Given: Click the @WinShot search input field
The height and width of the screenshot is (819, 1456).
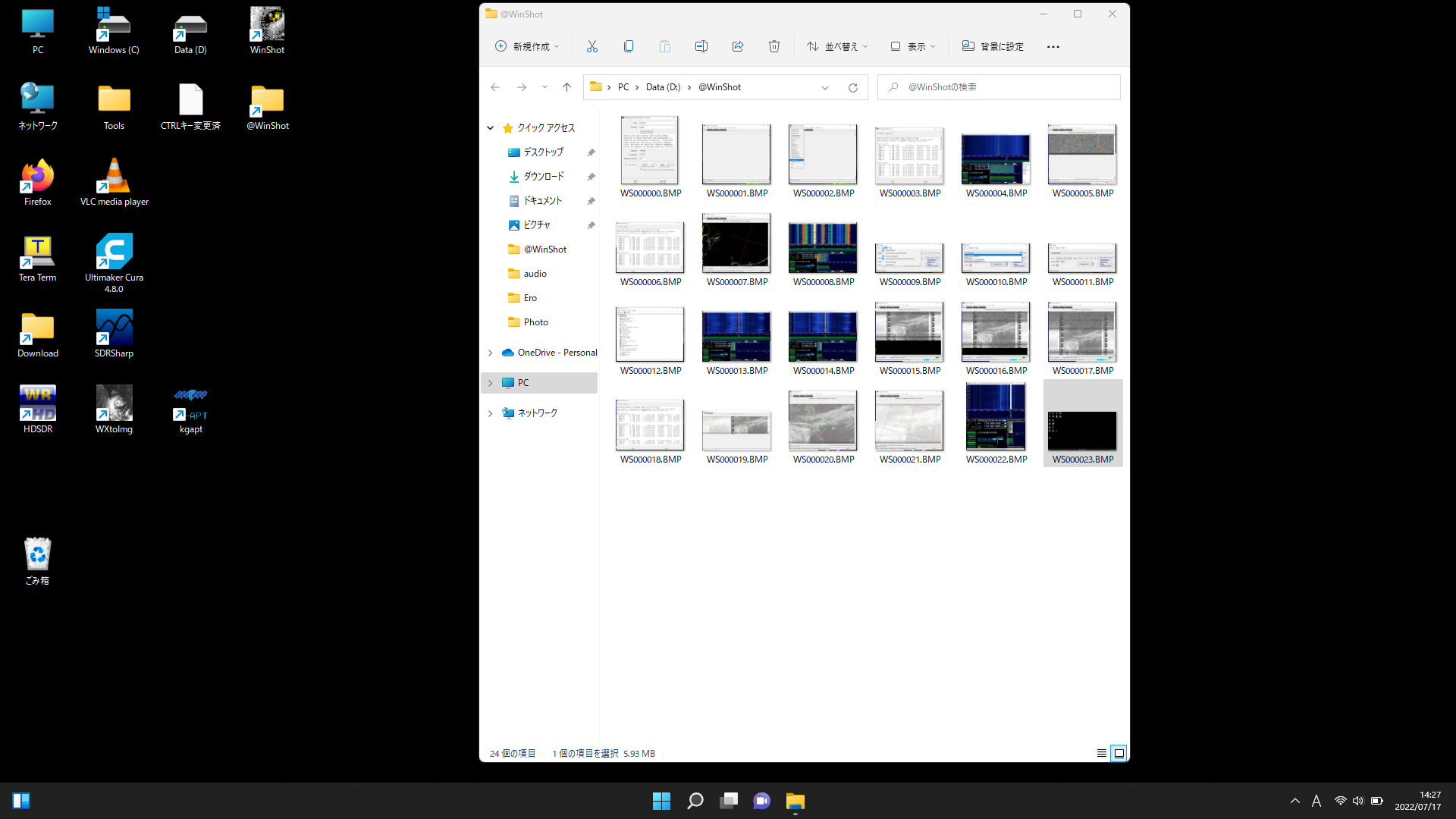Looking at the screenshot, I should click(x=999, y=87).
